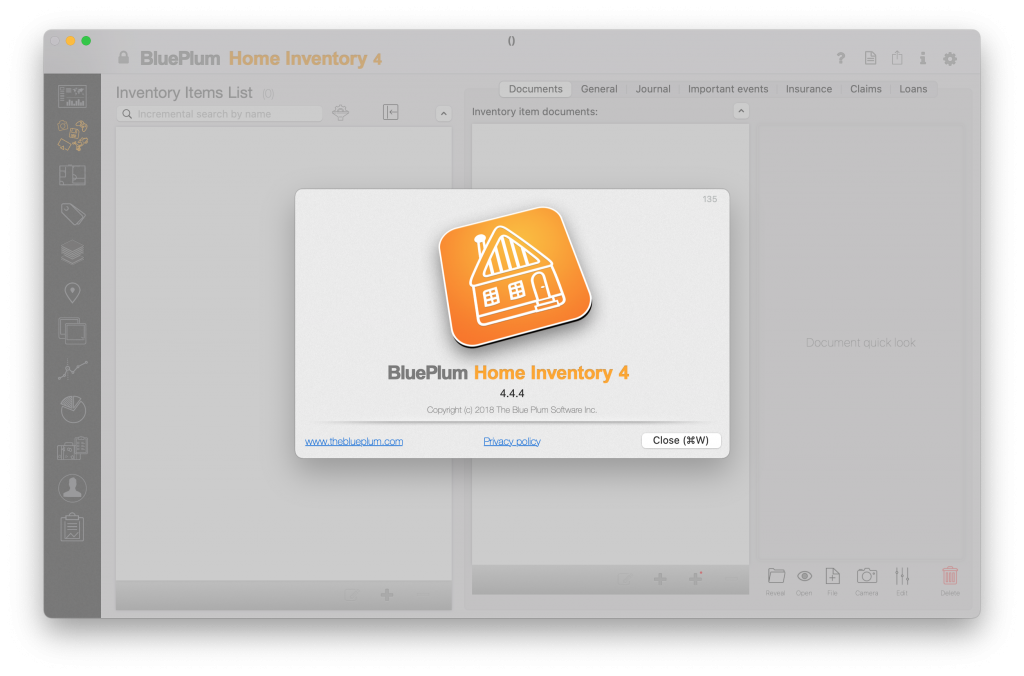Switch to the Documents tab
This screenshot has width=1024, height=676.
[x=536, y=89]
